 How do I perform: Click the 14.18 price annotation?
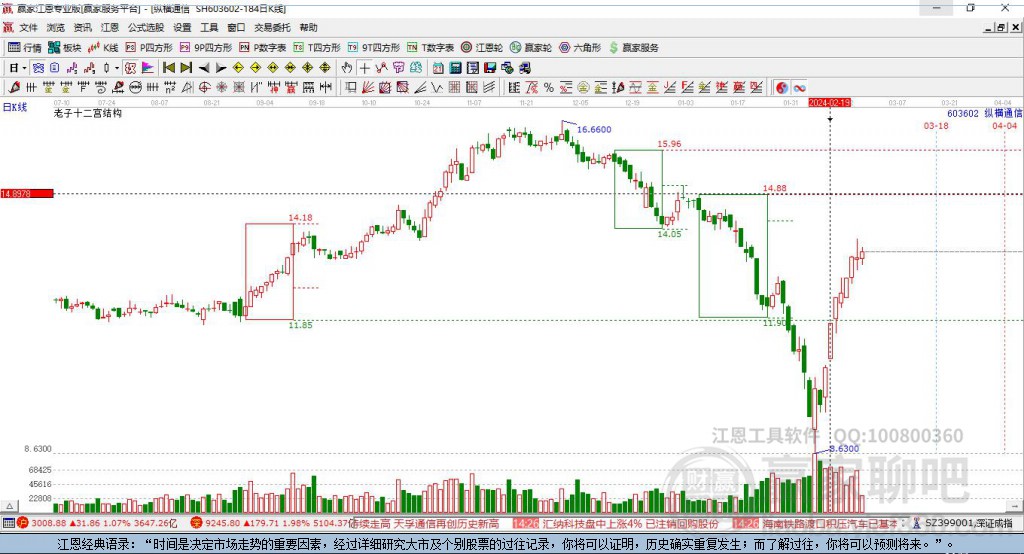tap(300, 218)
